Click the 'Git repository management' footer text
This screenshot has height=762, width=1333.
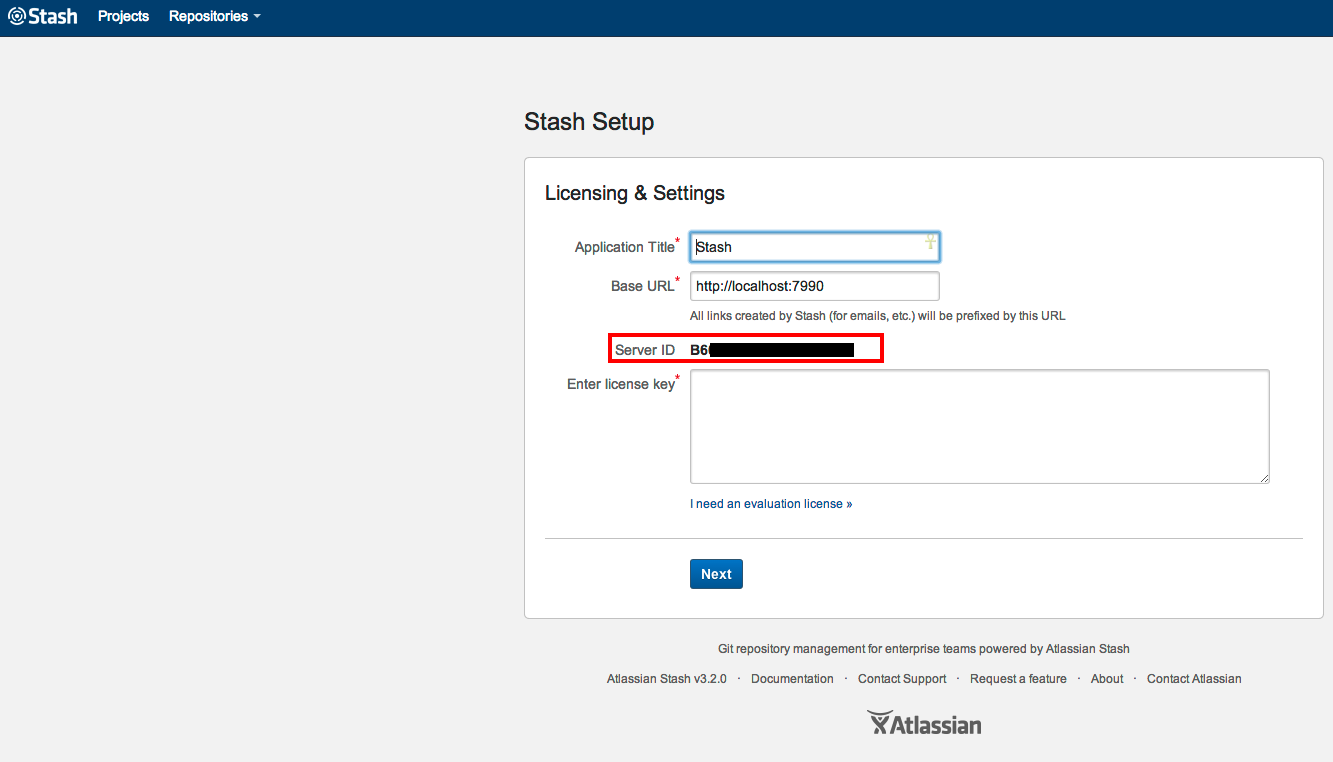pos(924,649)
